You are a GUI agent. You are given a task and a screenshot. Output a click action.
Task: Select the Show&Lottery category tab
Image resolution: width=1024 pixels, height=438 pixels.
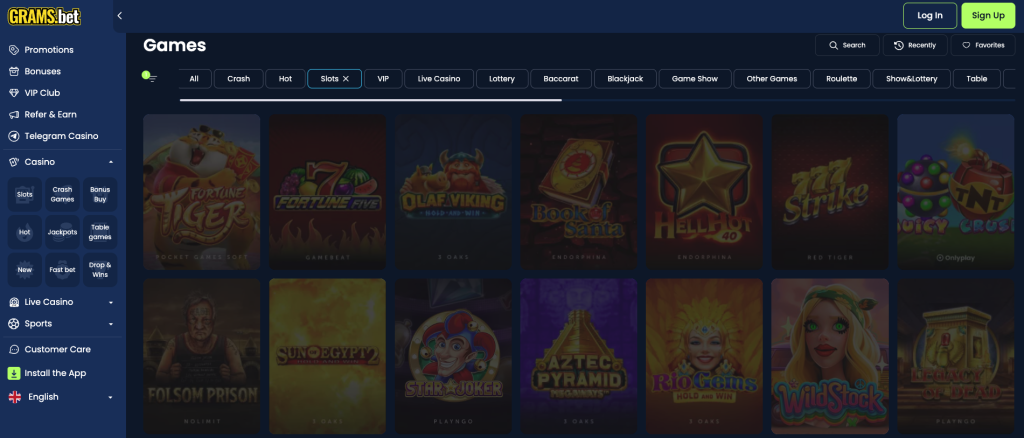(912, 78)
